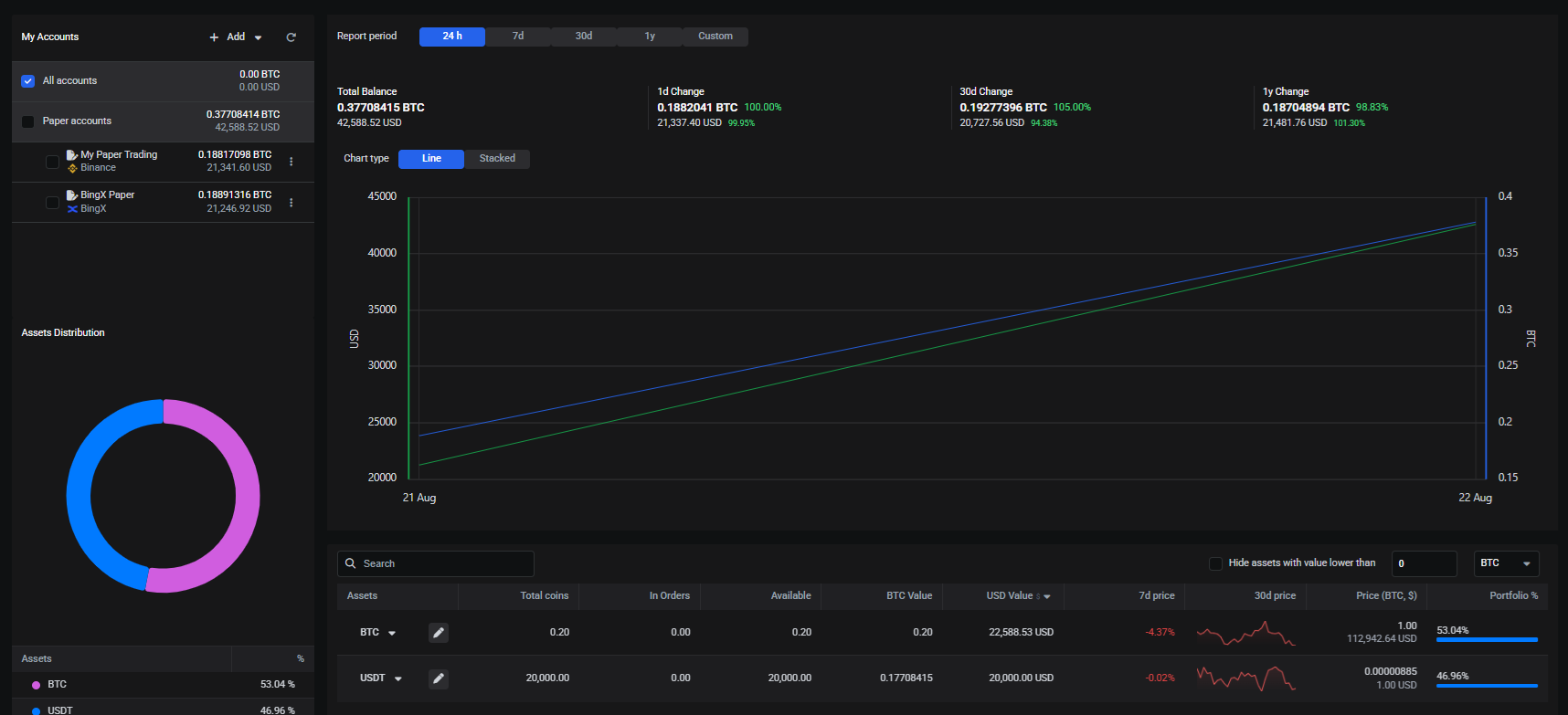Focus the asset Search field
This screenshot has width=1568, height=715.
[x=436, y=563]
